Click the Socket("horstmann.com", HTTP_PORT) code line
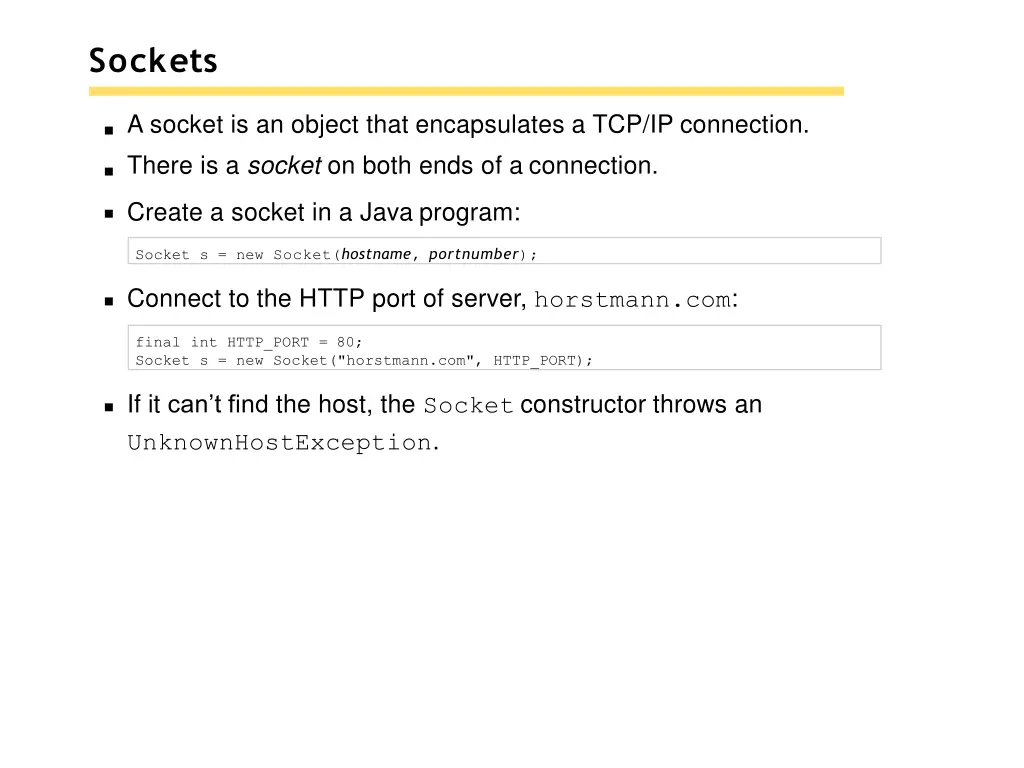Screen dimensions: 1024x768 click(364, 360)
